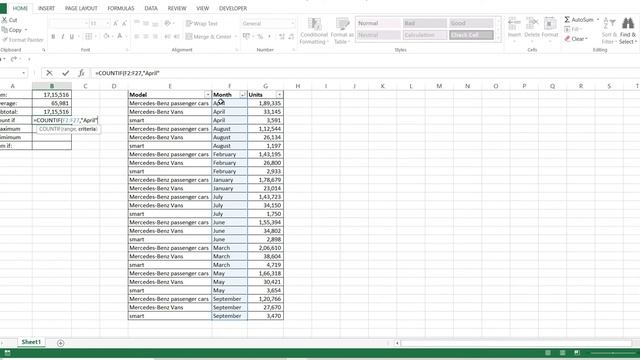Screen dimensions: 640x360
Task: Open Conditional Formatting menu
Action: (314, 31)
